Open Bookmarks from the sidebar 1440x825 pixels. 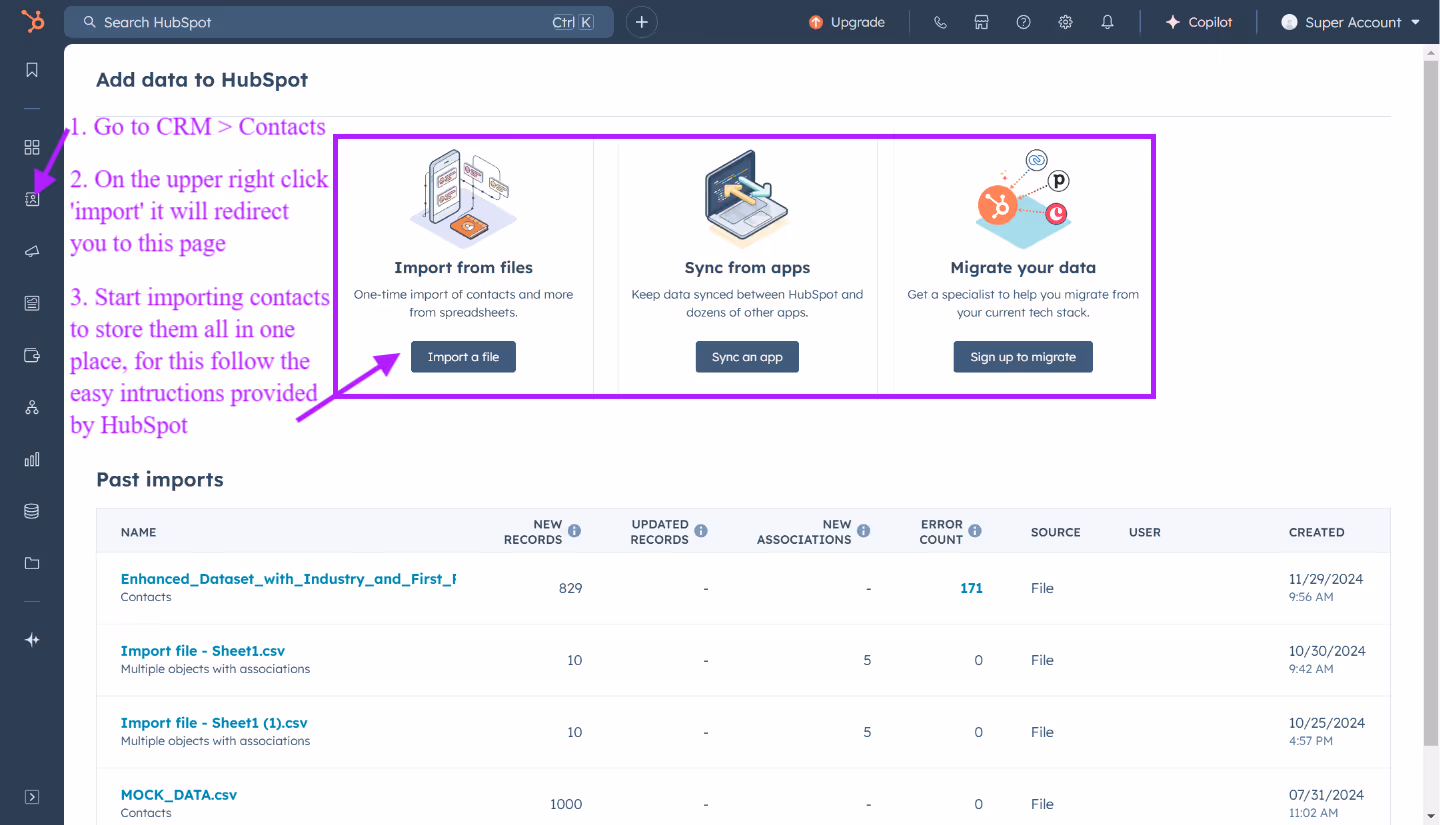pos(31,70)
